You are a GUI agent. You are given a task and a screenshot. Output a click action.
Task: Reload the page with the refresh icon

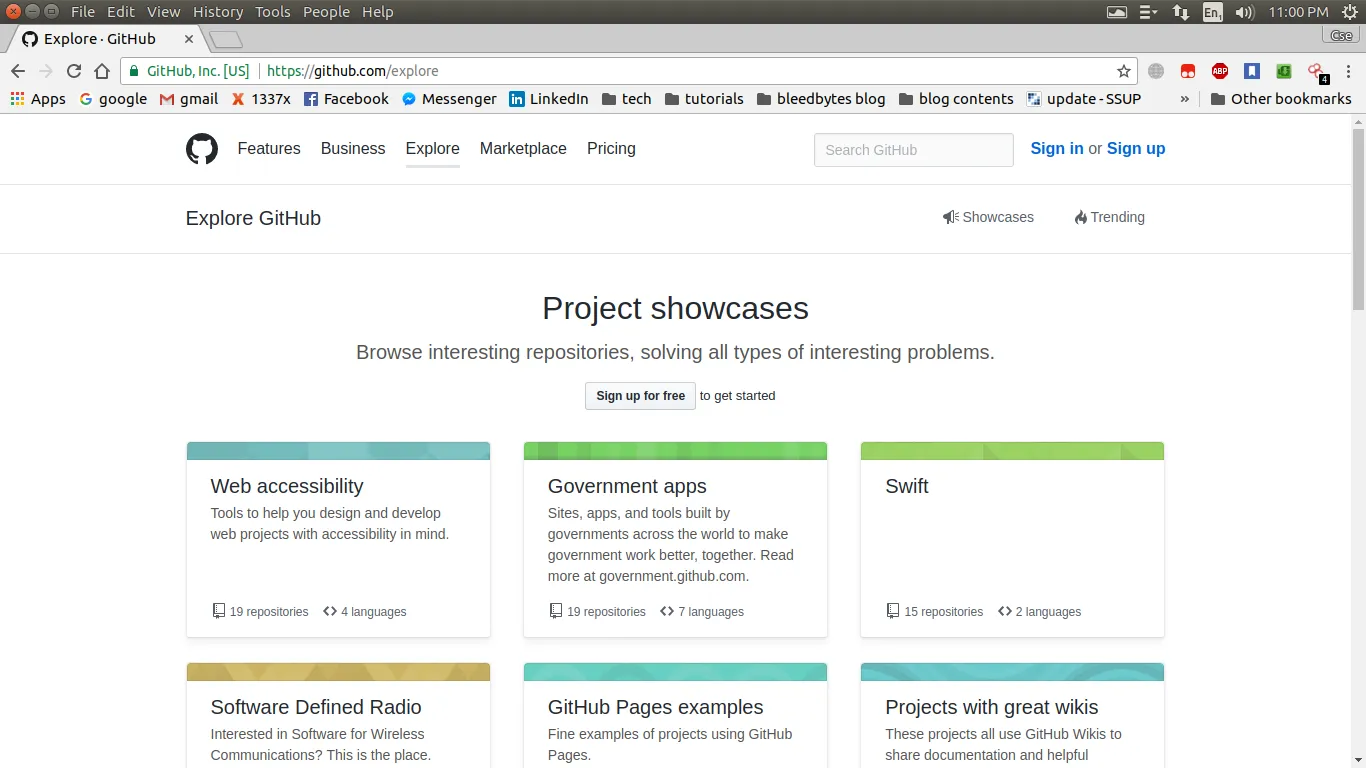74,71
